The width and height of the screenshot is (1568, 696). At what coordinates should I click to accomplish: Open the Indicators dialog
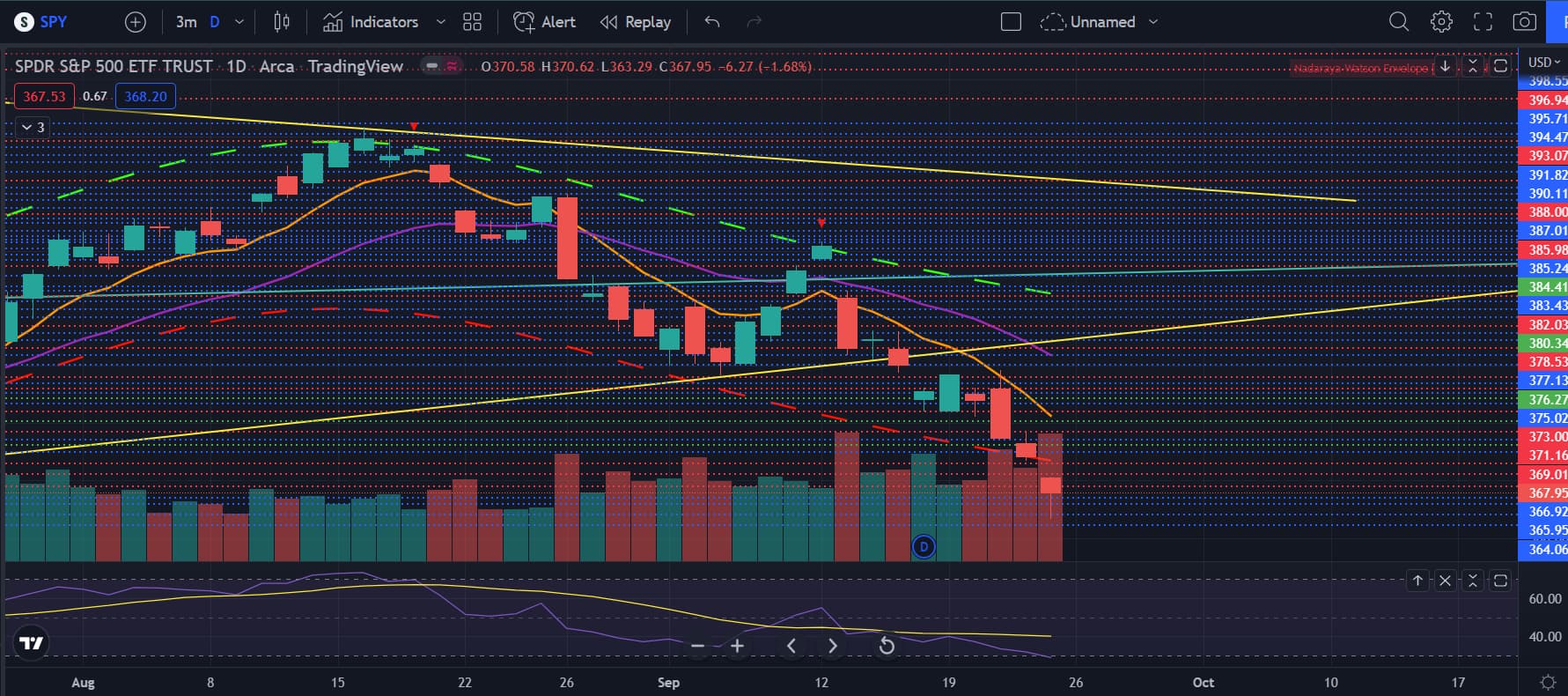coord(371,22)
